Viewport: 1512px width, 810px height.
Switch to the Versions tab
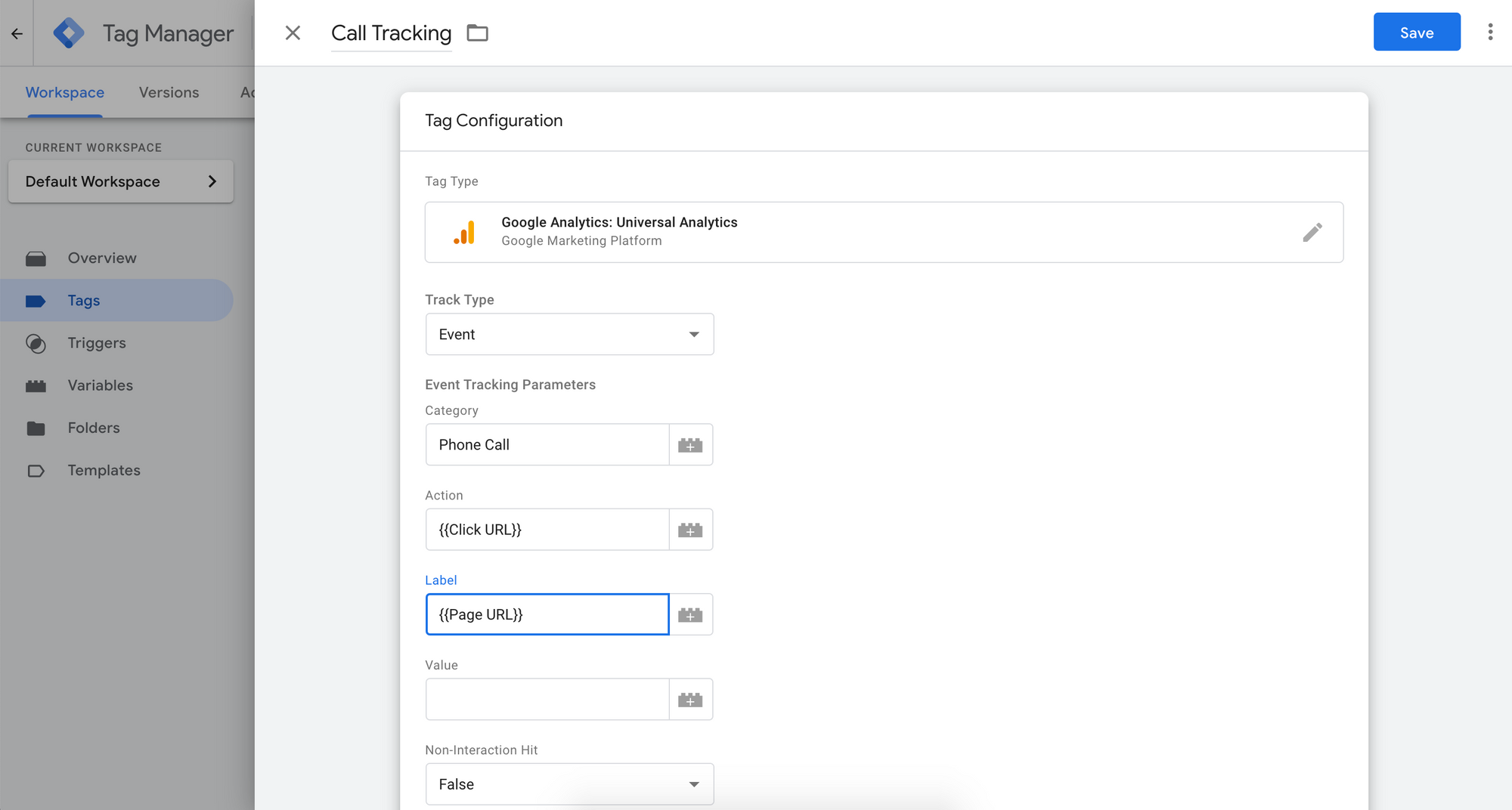169,92
